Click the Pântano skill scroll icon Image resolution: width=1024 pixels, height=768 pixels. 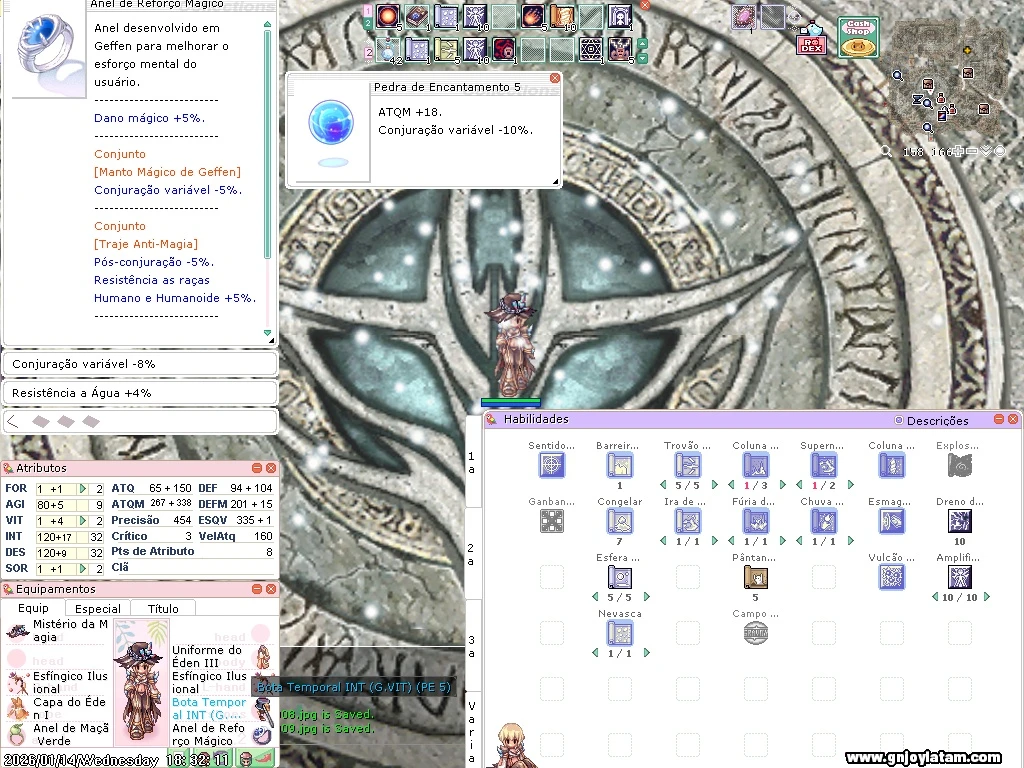755,577
